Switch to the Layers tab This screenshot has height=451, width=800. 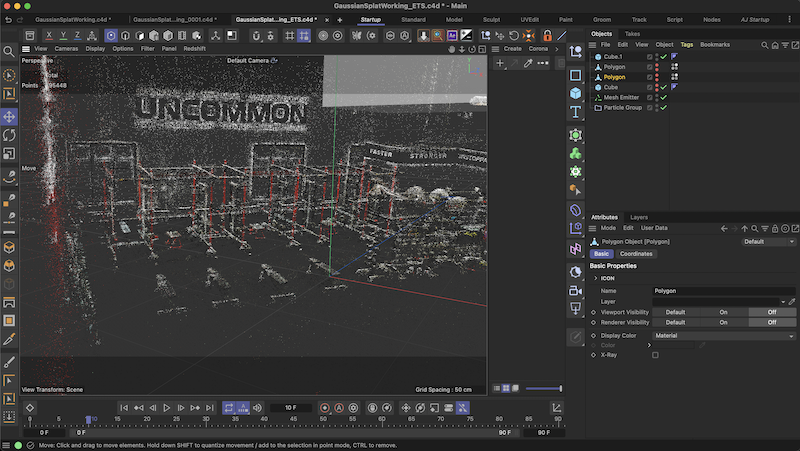pyautogui.click(x=639, y=217)
